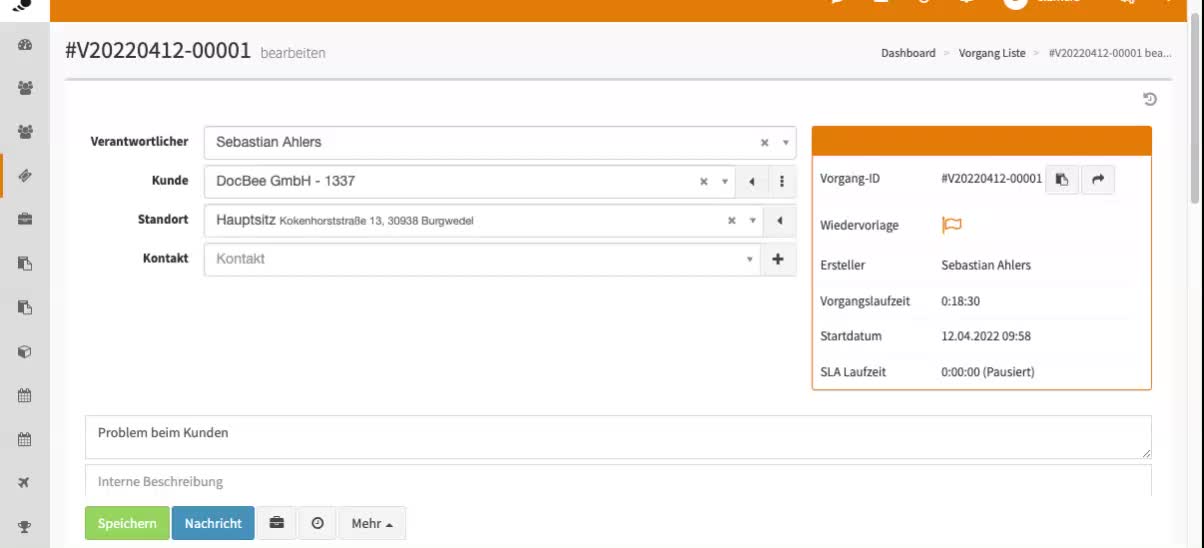Go to Vorgang Liste breadcrumb
Screen dimensions: 1204x548
point(991,53)
